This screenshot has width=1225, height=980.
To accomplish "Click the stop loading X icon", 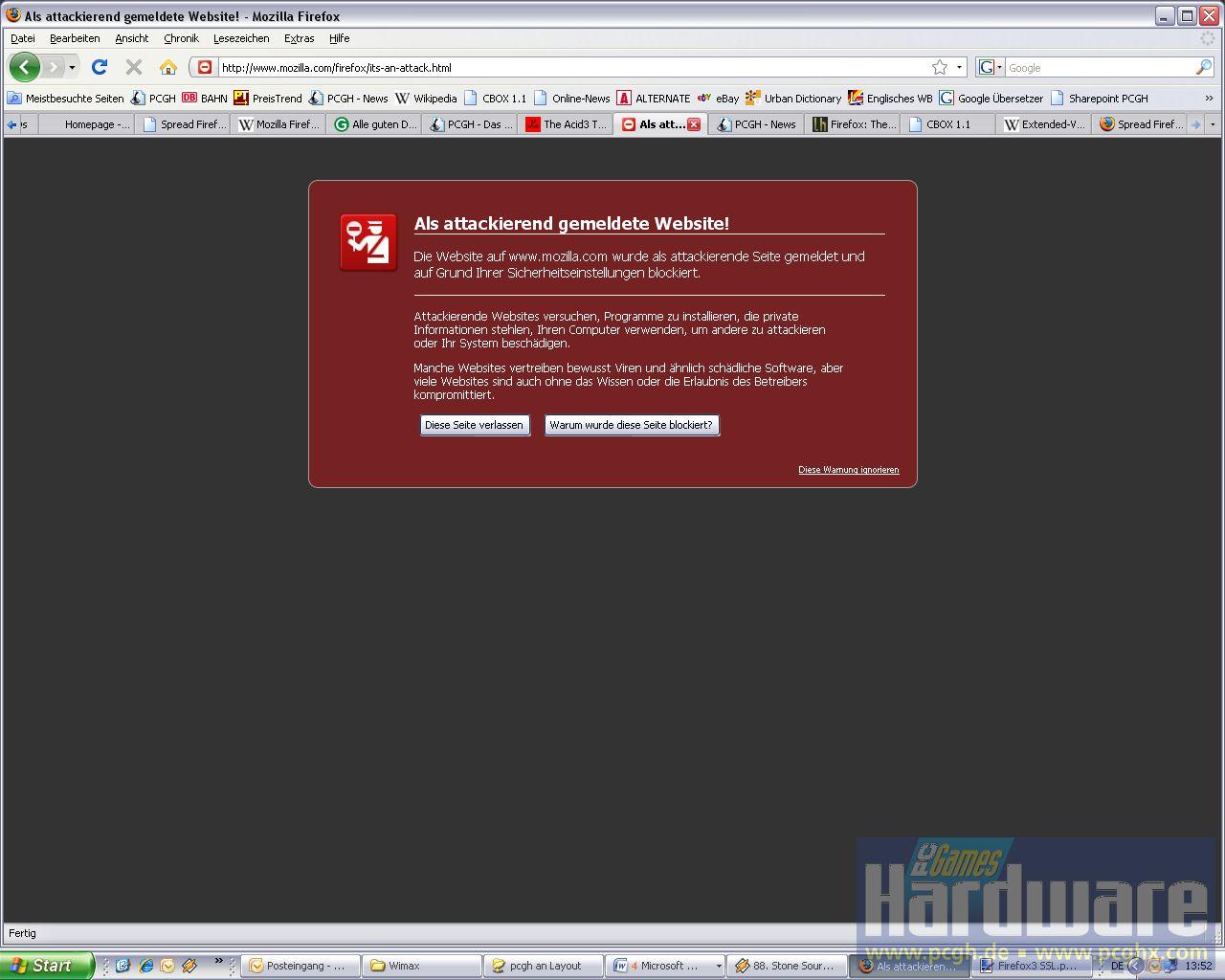I will 134,67.
